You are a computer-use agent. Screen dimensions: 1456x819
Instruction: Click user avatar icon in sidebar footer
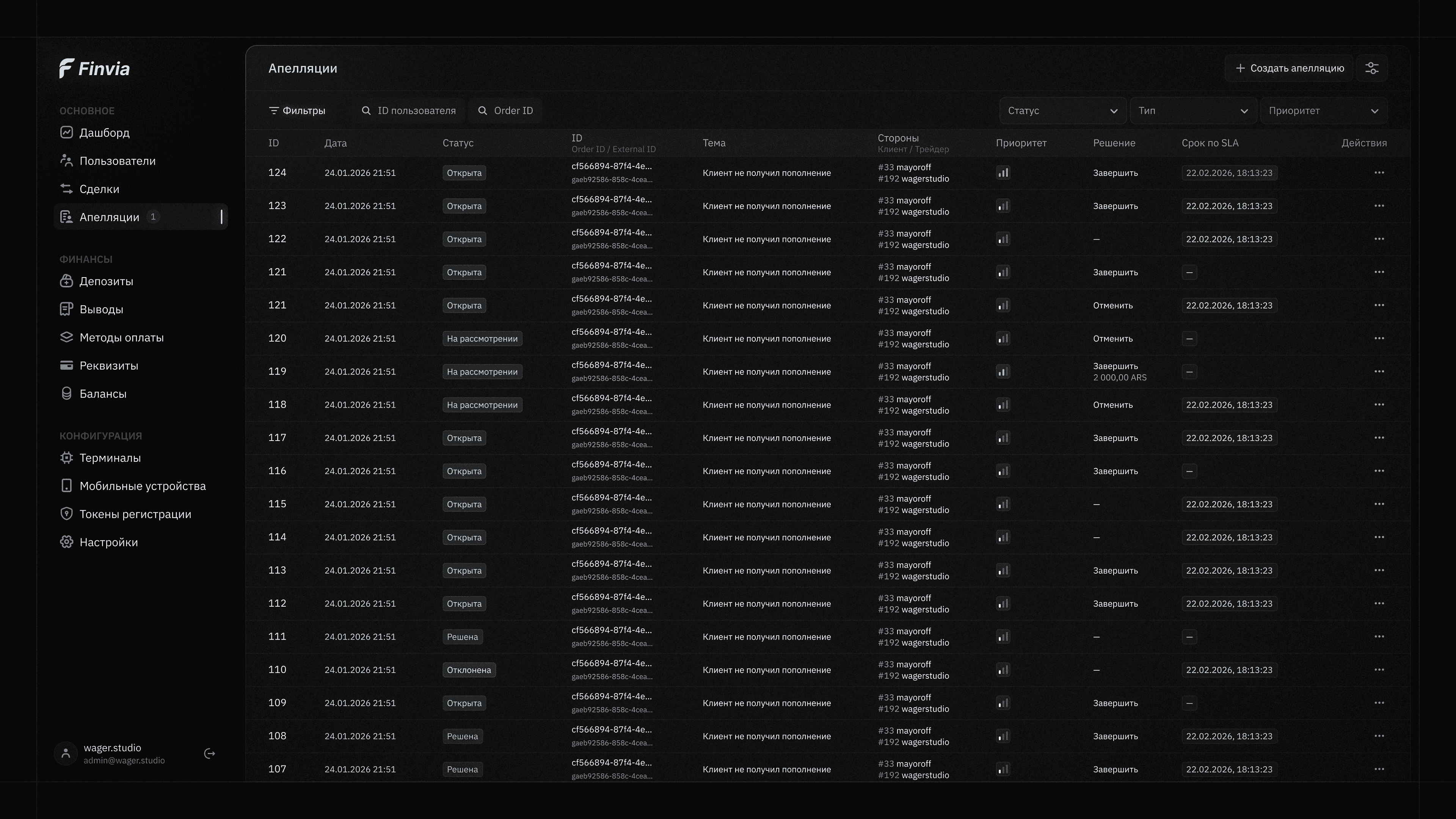(x=66, y=753)
